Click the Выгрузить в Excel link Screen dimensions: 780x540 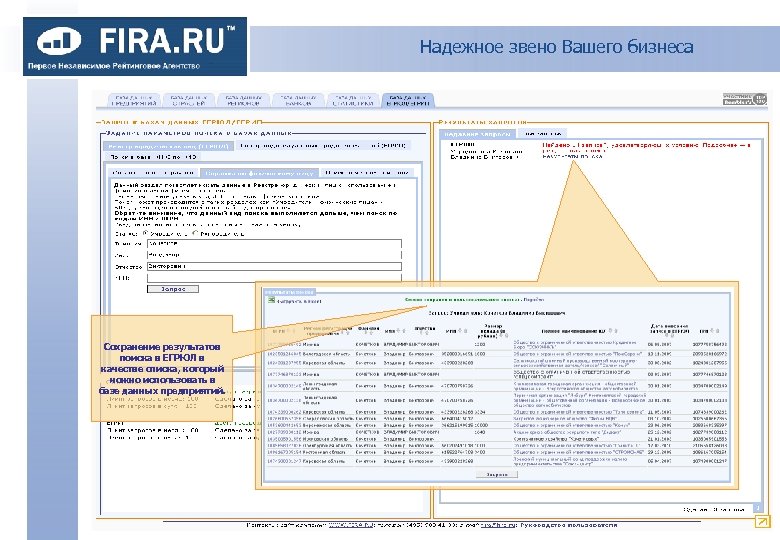299,301
